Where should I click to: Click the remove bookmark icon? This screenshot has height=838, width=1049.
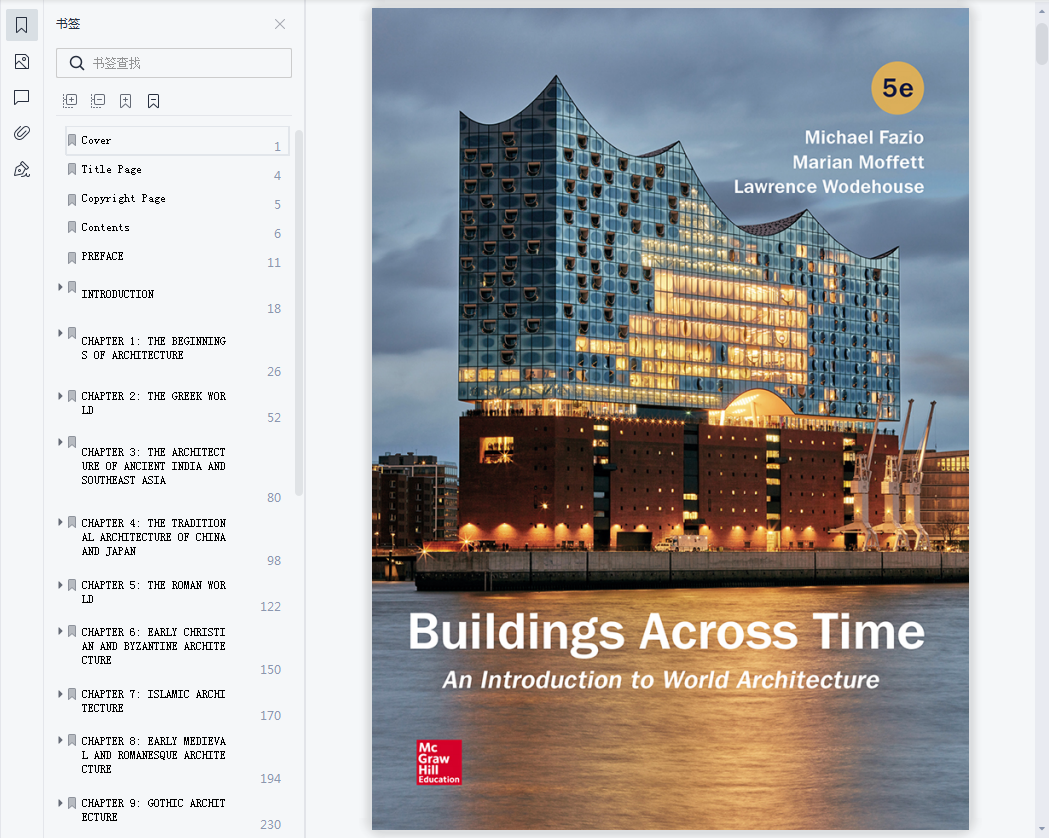point(154,101)
